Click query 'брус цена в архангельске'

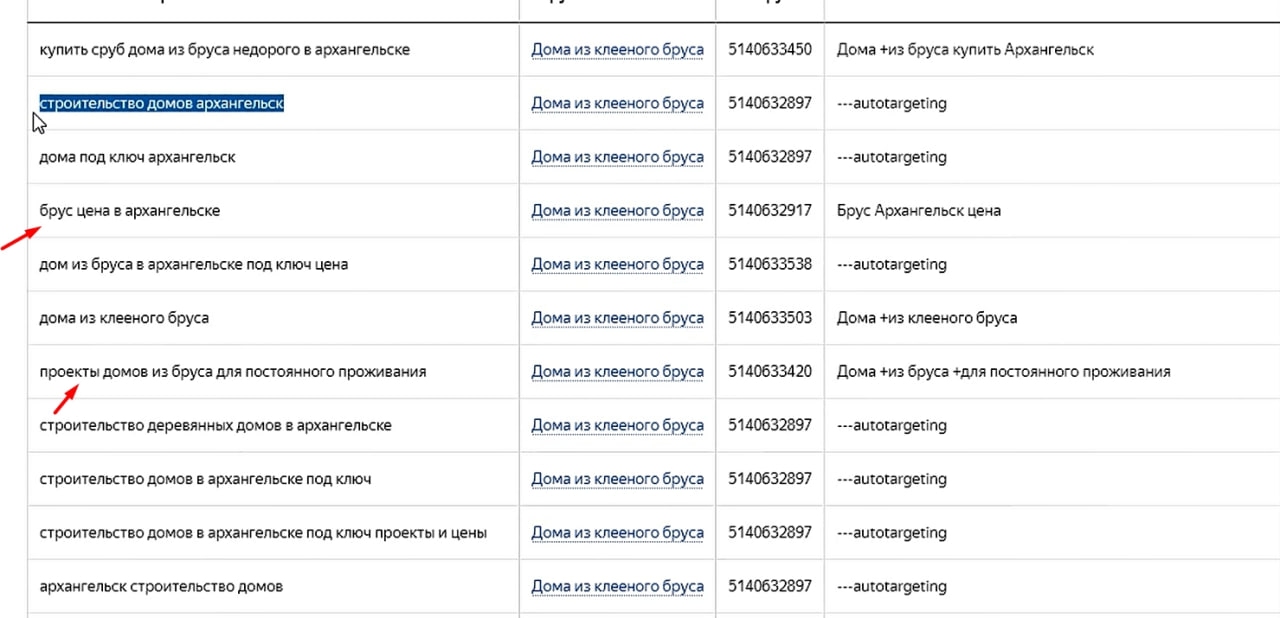point(130,211)
